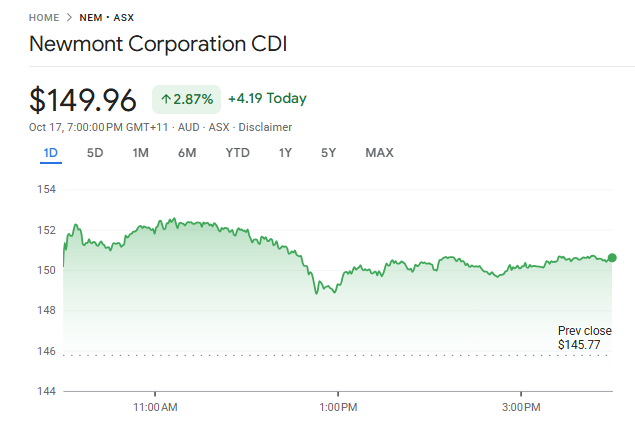Click the green end-point dot on chart
The height and width of the screenshot is (421, 635).
(x=612, y=258)
